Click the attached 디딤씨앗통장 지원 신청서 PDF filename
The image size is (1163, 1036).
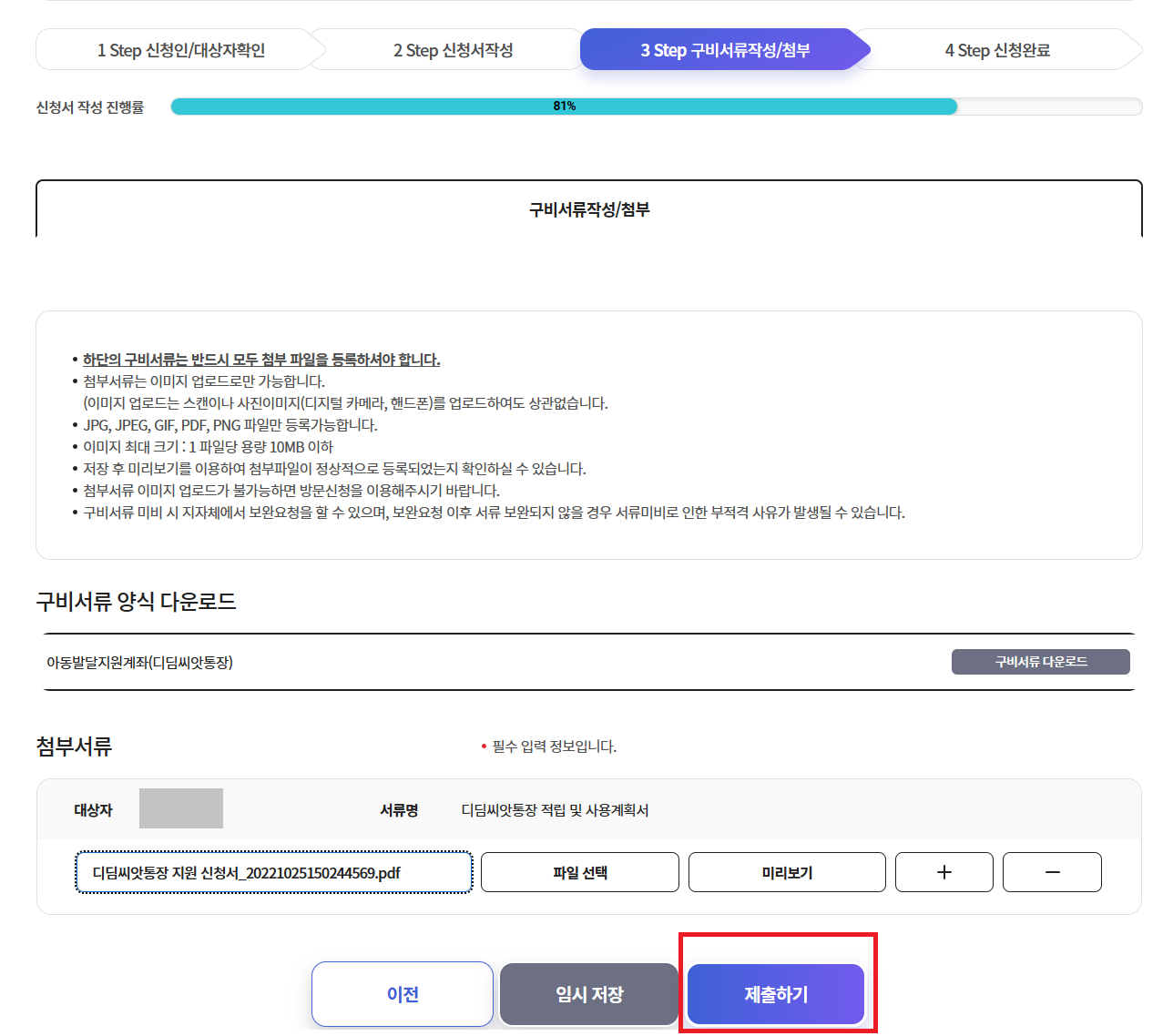[x=273, y=871]
